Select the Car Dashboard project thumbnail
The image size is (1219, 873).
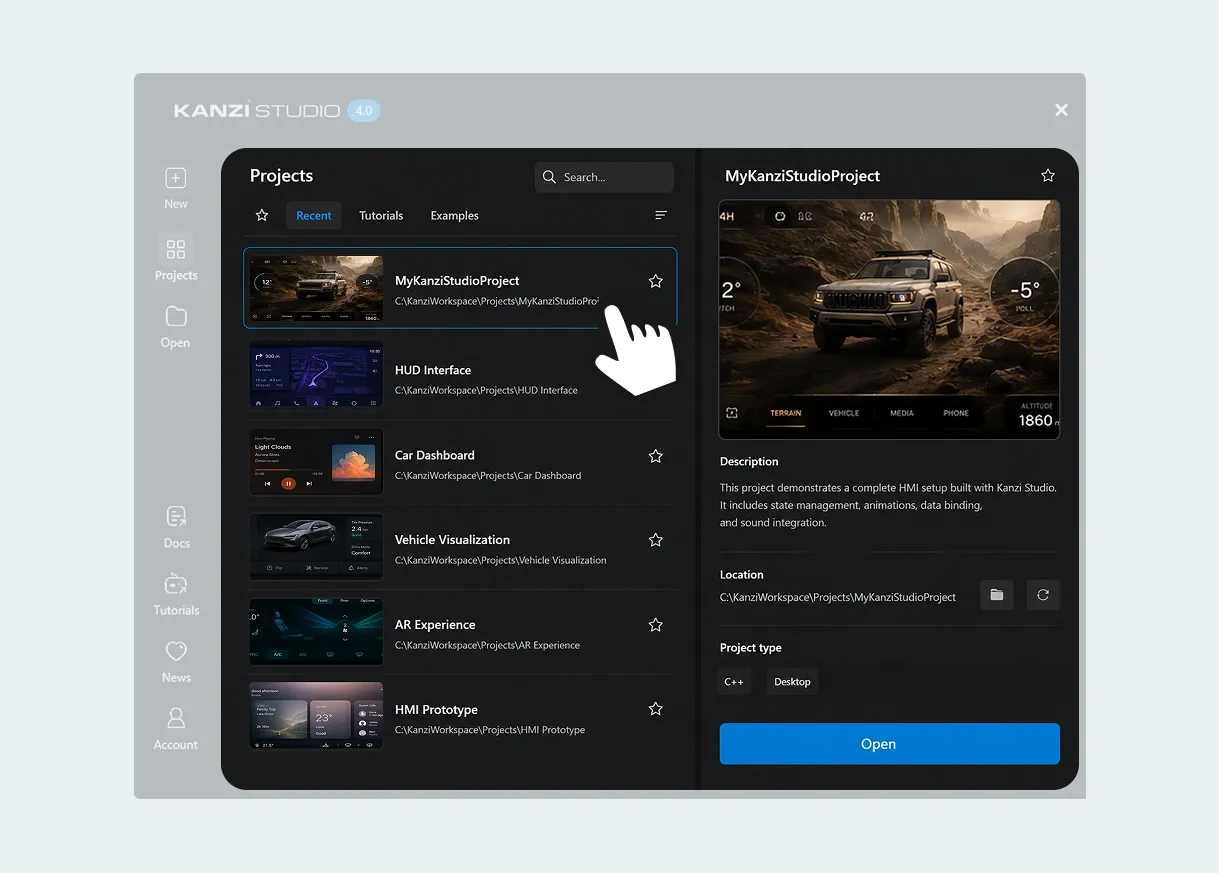pos(316,461)
